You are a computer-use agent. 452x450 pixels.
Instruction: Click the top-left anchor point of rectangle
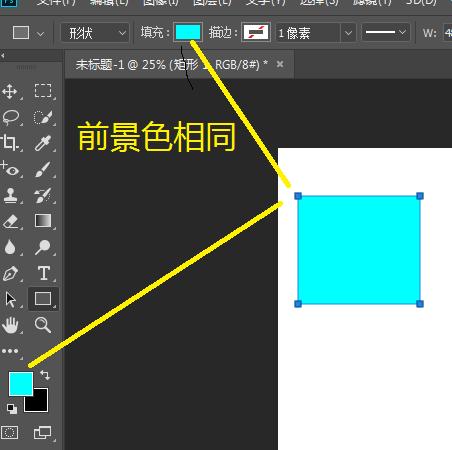tap(298, 196)
